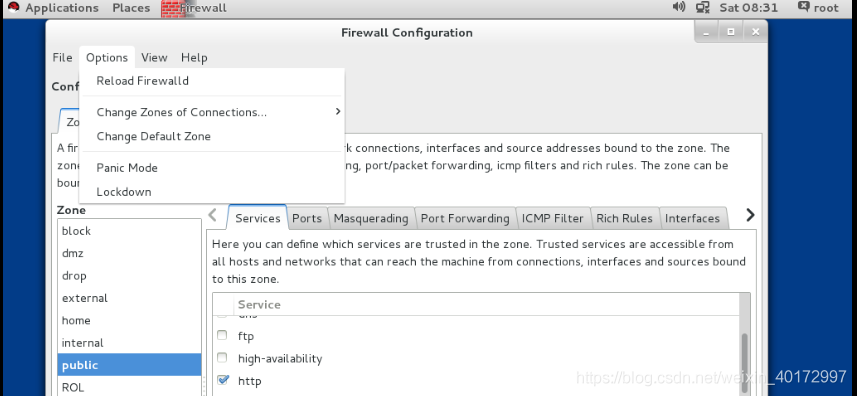
Task: Open the View menu
Action: tap(154, 57)
